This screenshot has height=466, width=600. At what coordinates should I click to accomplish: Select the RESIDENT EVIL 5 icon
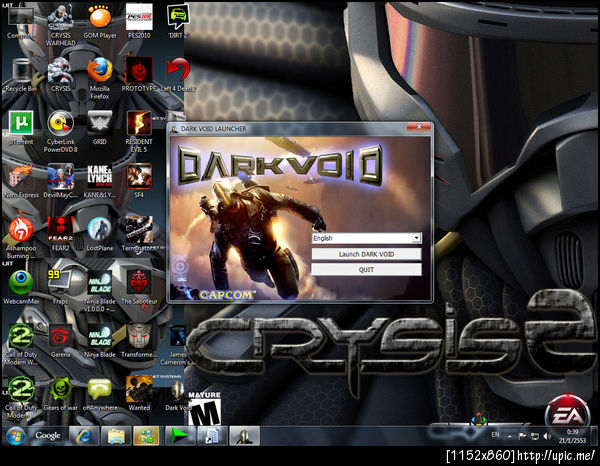[x=139, y=132]
